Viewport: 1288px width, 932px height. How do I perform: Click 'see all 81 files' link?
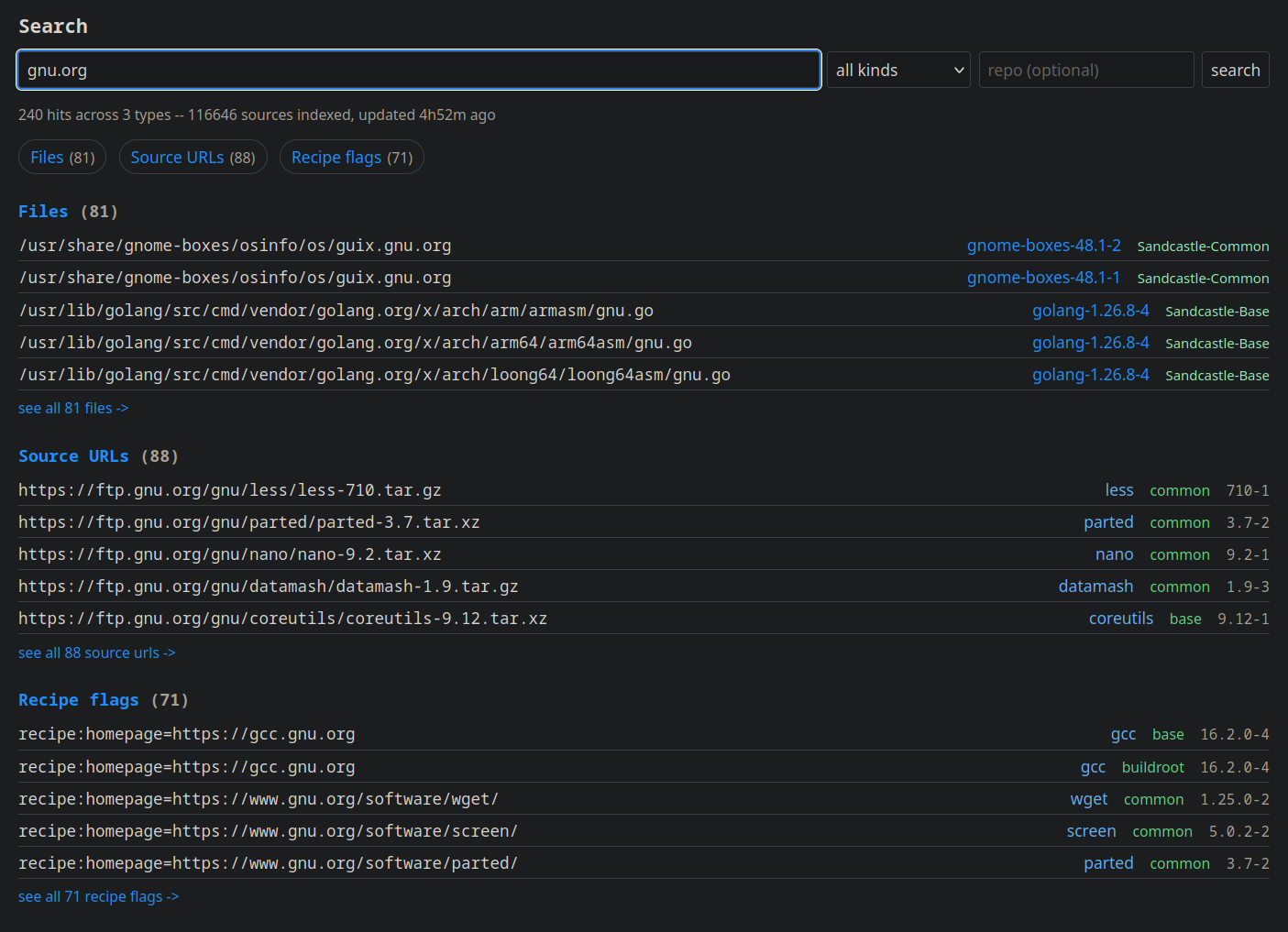[x=73, y=408]
